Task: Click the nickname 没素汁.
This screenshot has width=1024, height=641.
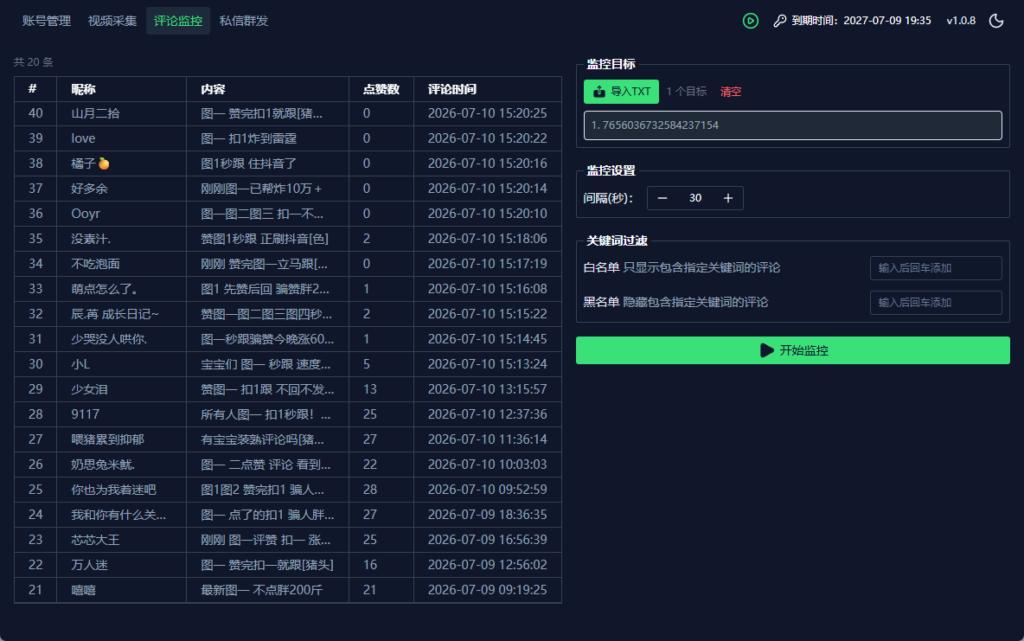Action: coord(91,239)
